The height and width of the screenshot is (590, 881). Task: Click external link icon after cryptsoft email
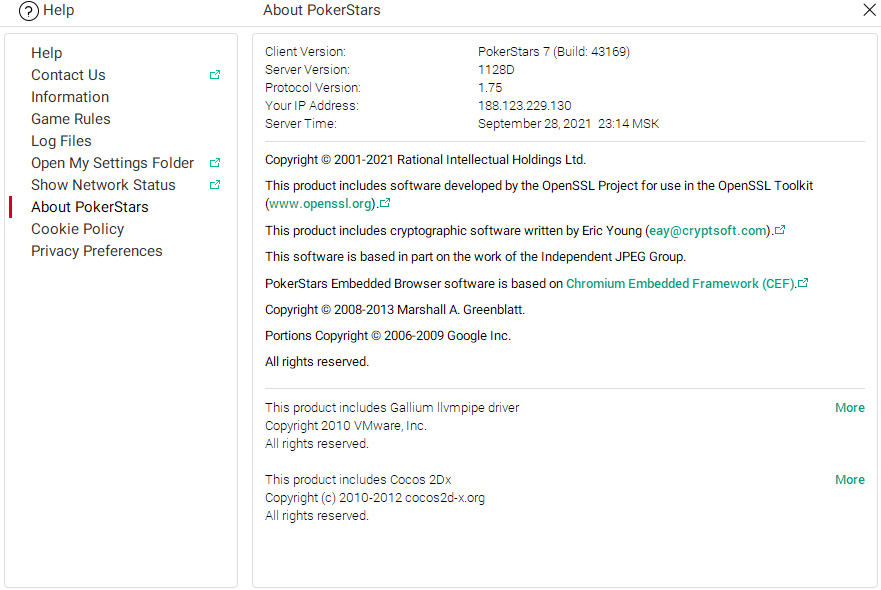point(780,230)
